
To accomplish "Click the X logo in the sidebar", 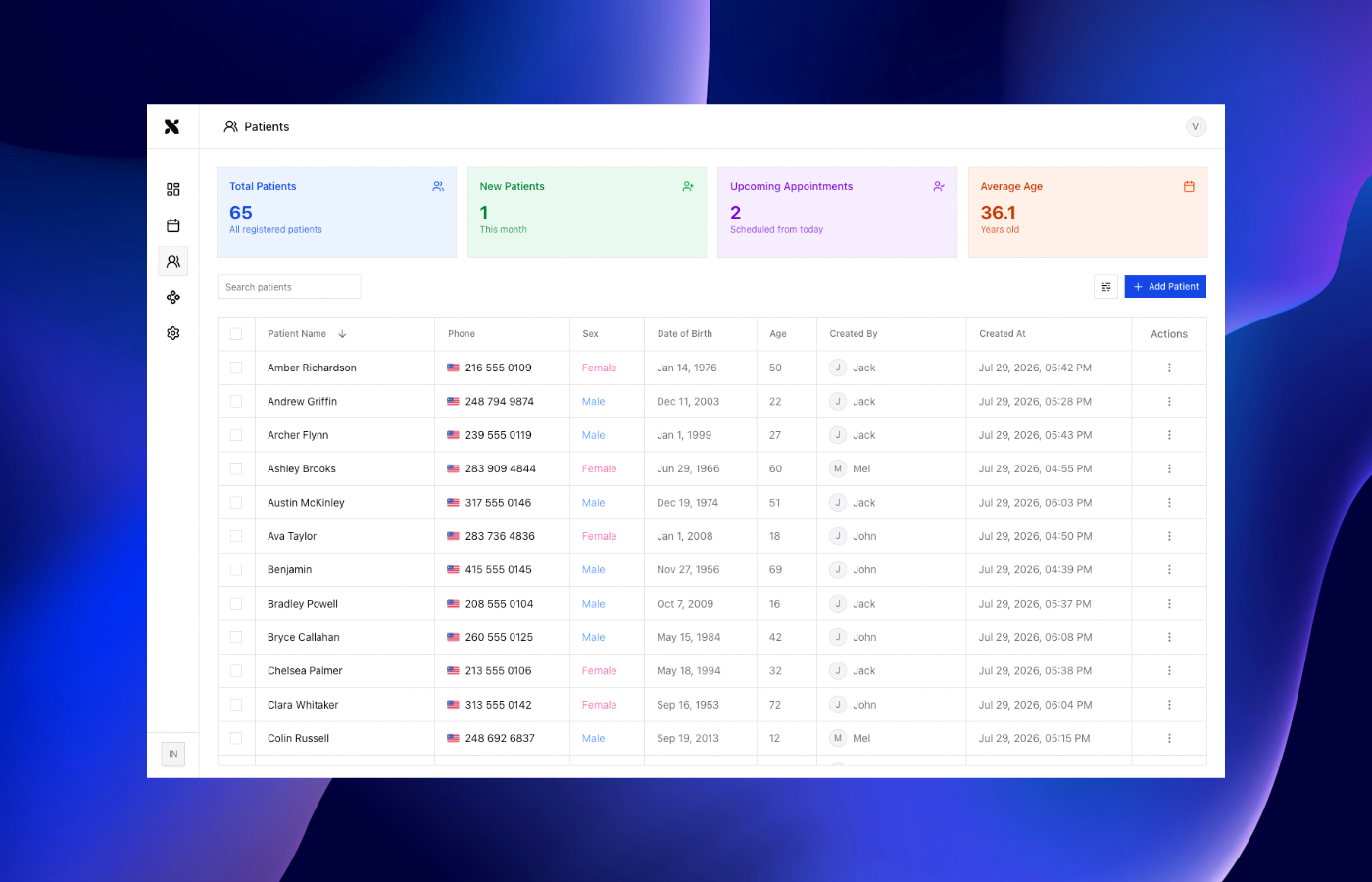I will (x=172, y=126).
